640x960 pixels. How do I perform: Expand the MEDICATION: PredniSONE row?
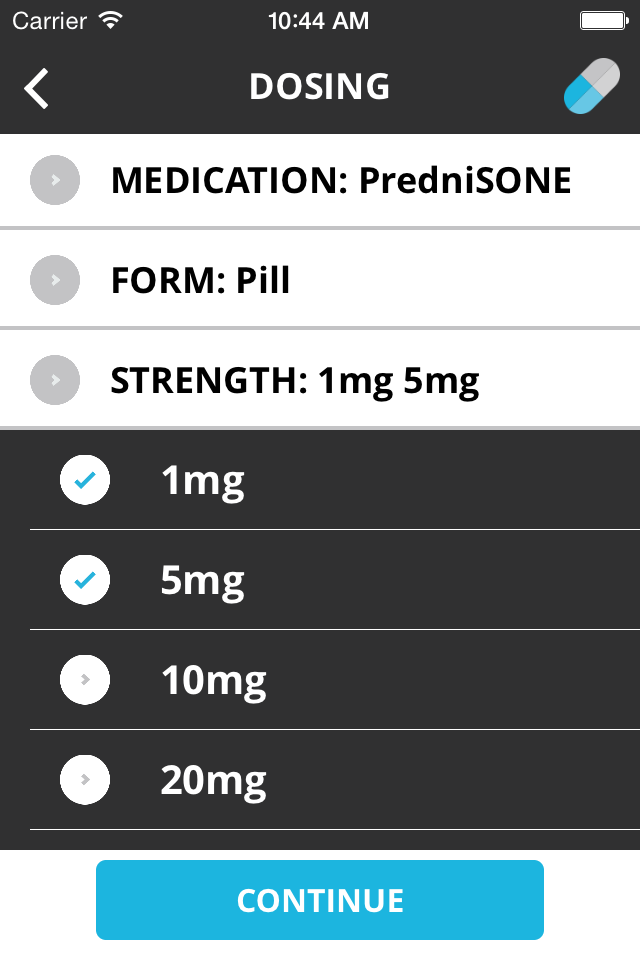coord(320,181)
